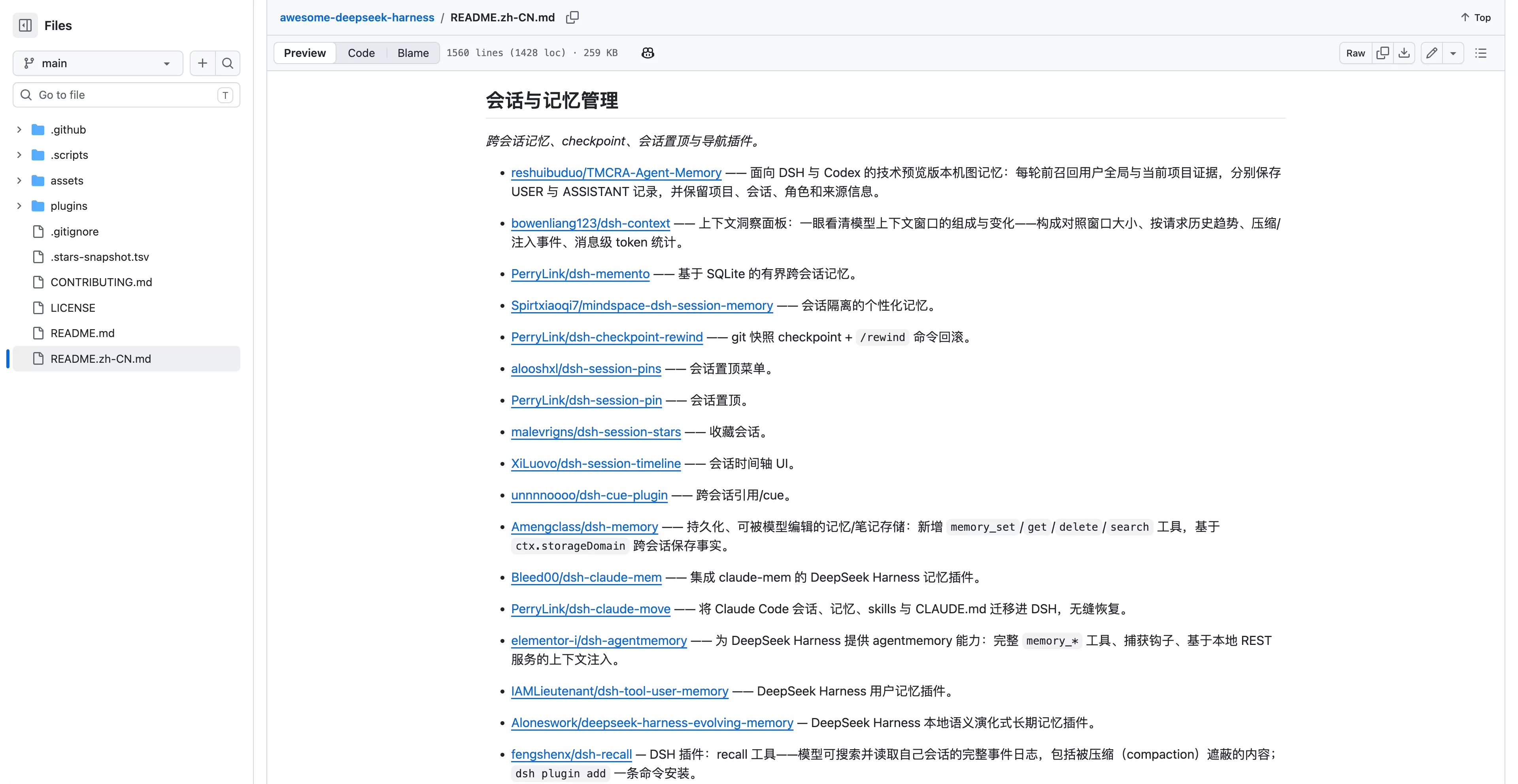
Task: Click the 会话与记忆管理 heading
Action: click(551, 100)
